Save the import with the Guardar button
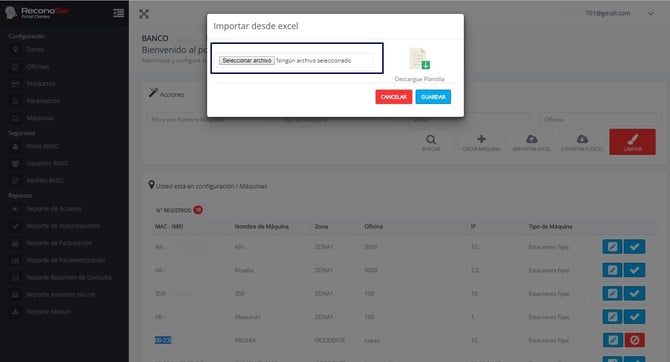The height and width of the screenshot is (362, 670). click(x=433, y=97)
